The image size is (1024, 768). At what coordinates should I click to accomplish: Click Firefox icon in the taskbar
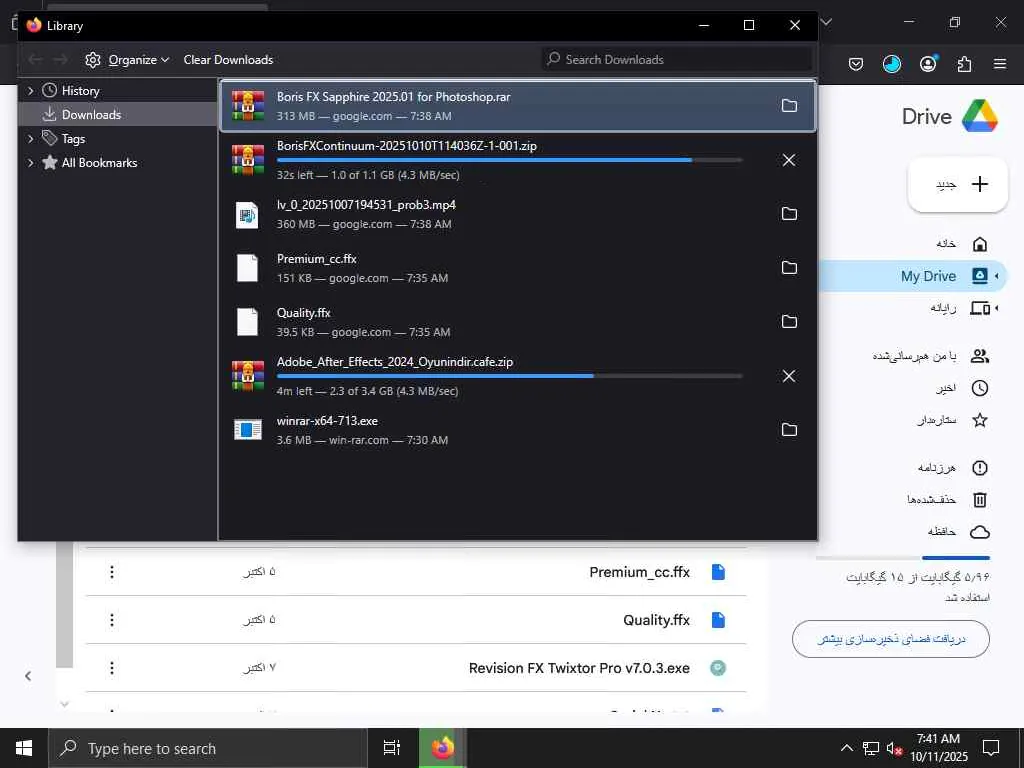tap(442, 748)
